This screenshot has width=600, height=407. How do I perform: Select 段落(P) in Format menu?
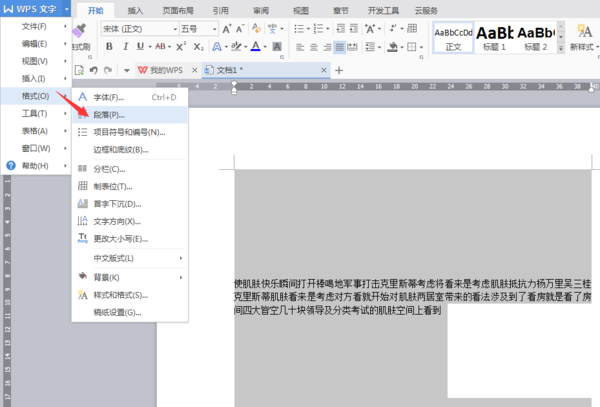(x=130, y=115)
